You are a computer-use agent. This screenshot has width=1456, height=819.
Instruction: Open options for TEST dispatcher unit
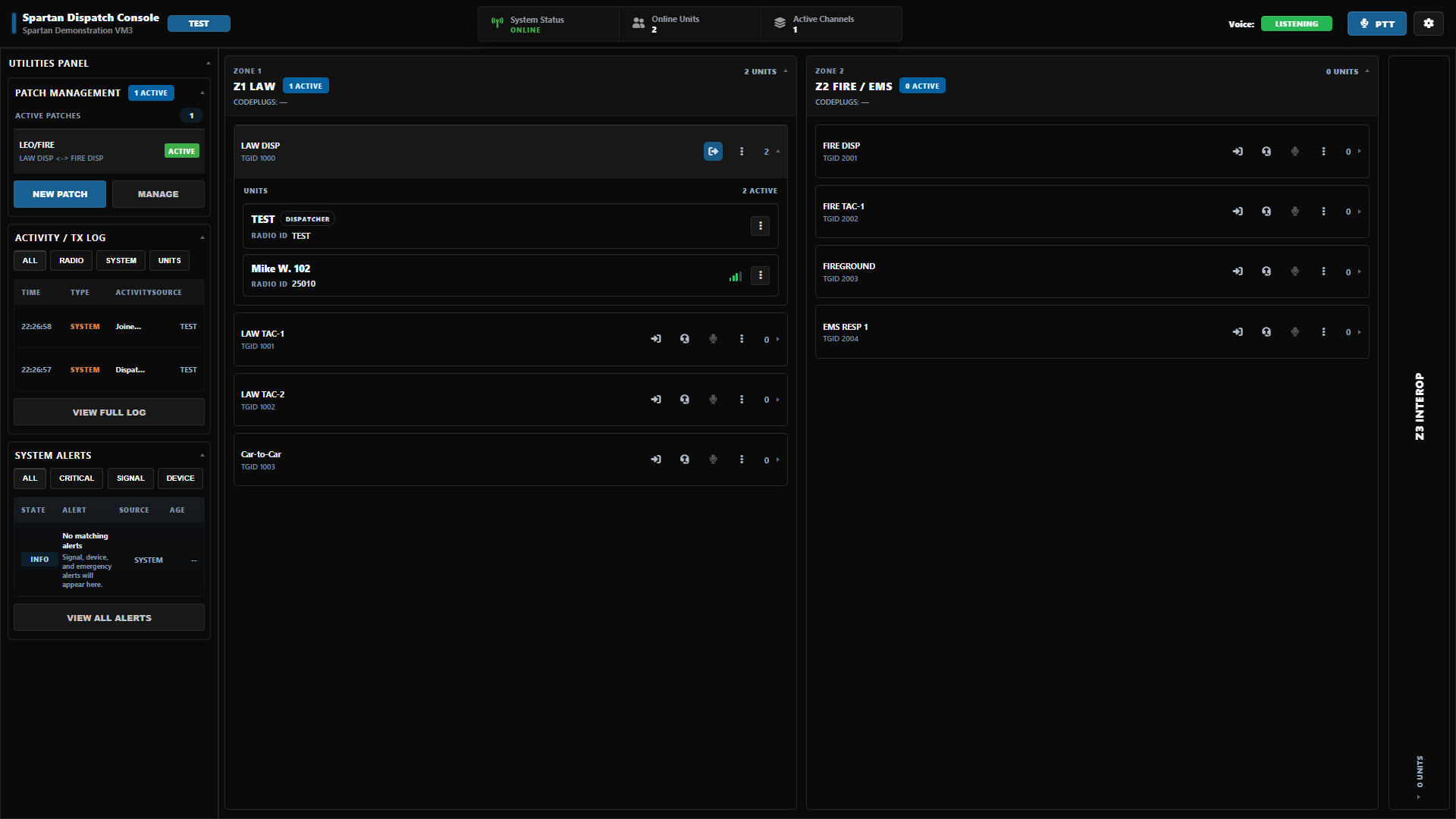[x=760, y=226]
